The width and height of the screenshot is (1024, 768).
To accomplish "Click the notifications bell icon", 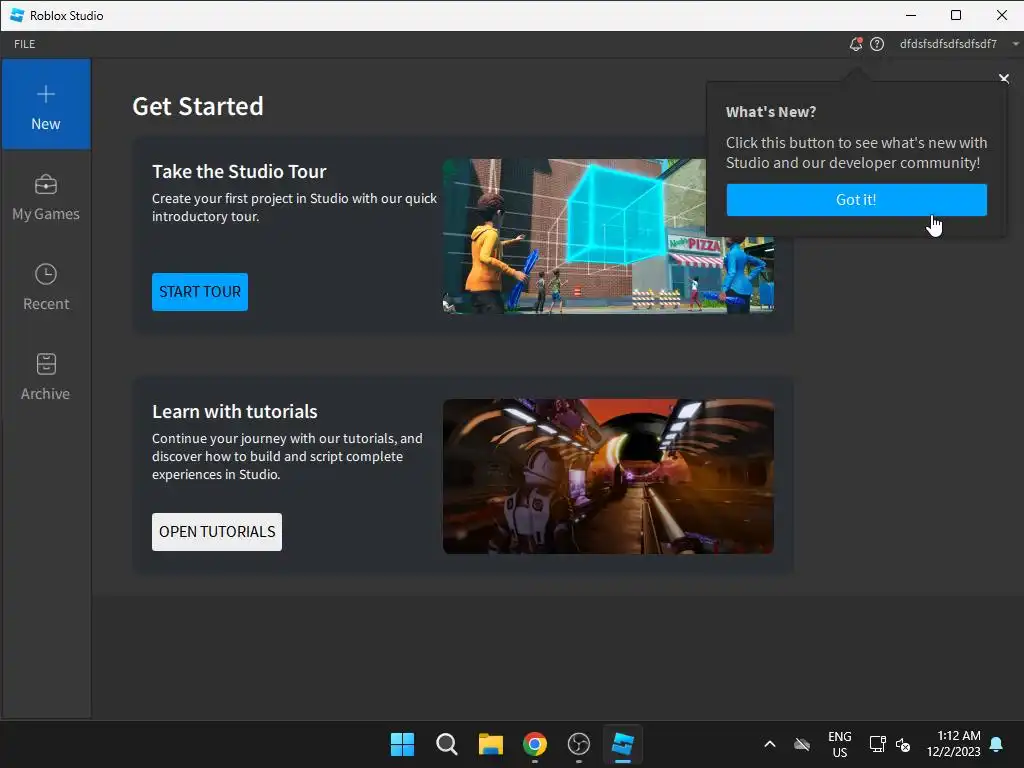I will coord(856,44).
